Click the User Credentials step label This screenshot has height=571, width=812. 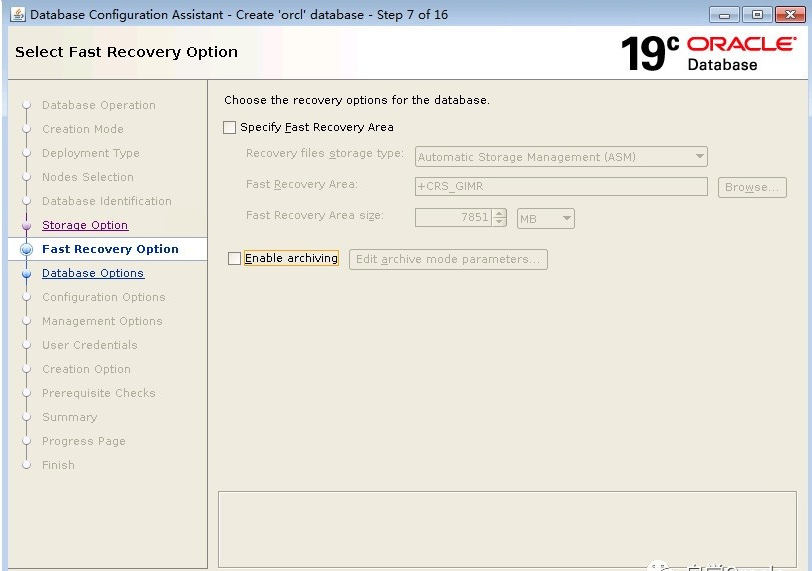click(90, 345)
